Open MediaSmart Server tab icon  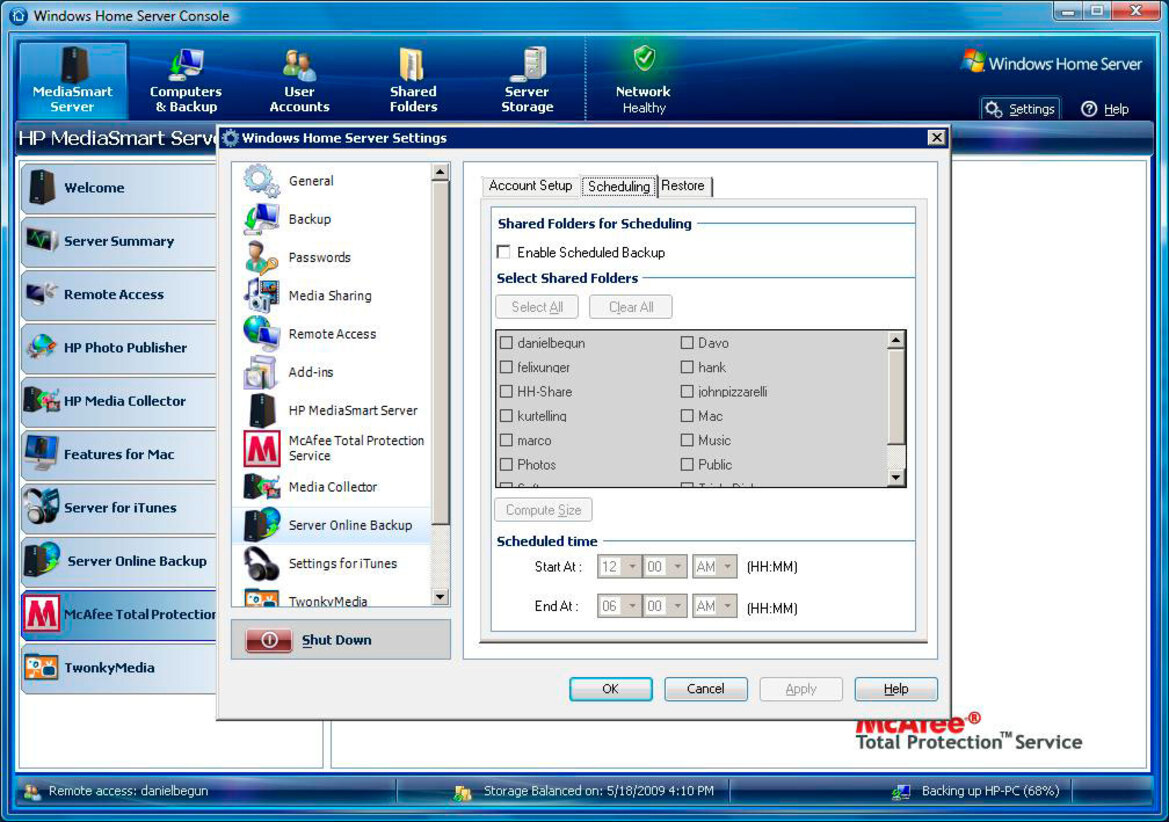click(x=75, y=65)
